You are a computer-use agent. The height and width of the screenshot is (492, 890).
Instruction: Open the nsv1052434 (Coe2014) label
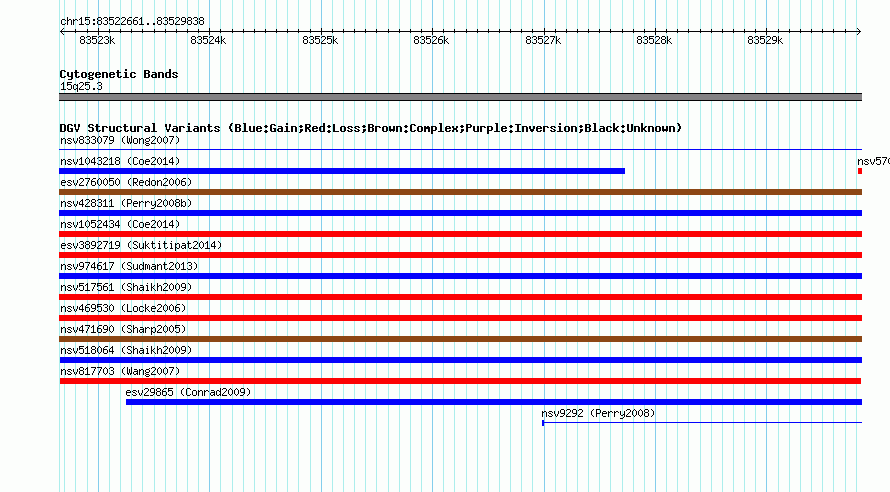120,224
